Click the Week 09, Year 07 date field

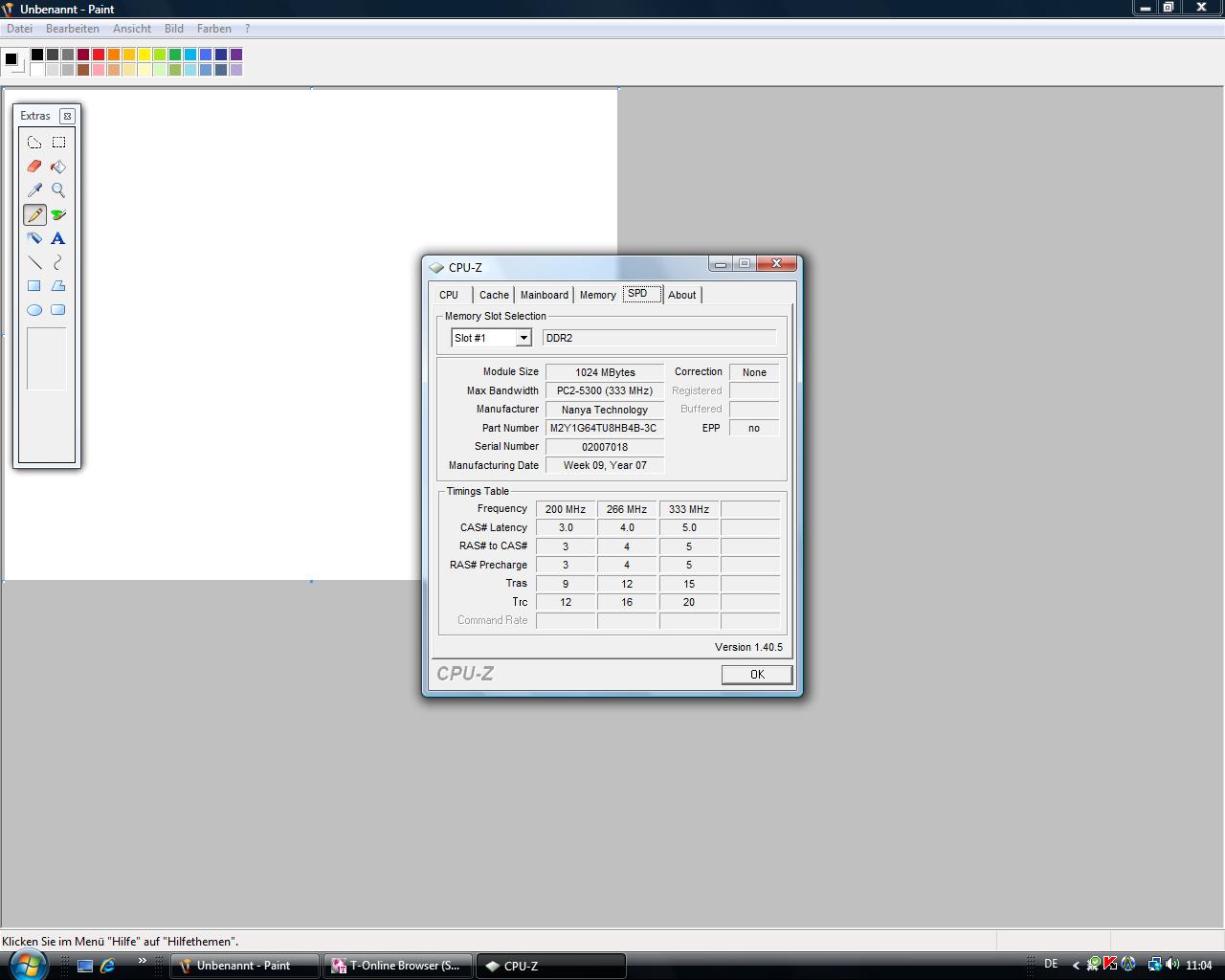[x=605, y=465]
